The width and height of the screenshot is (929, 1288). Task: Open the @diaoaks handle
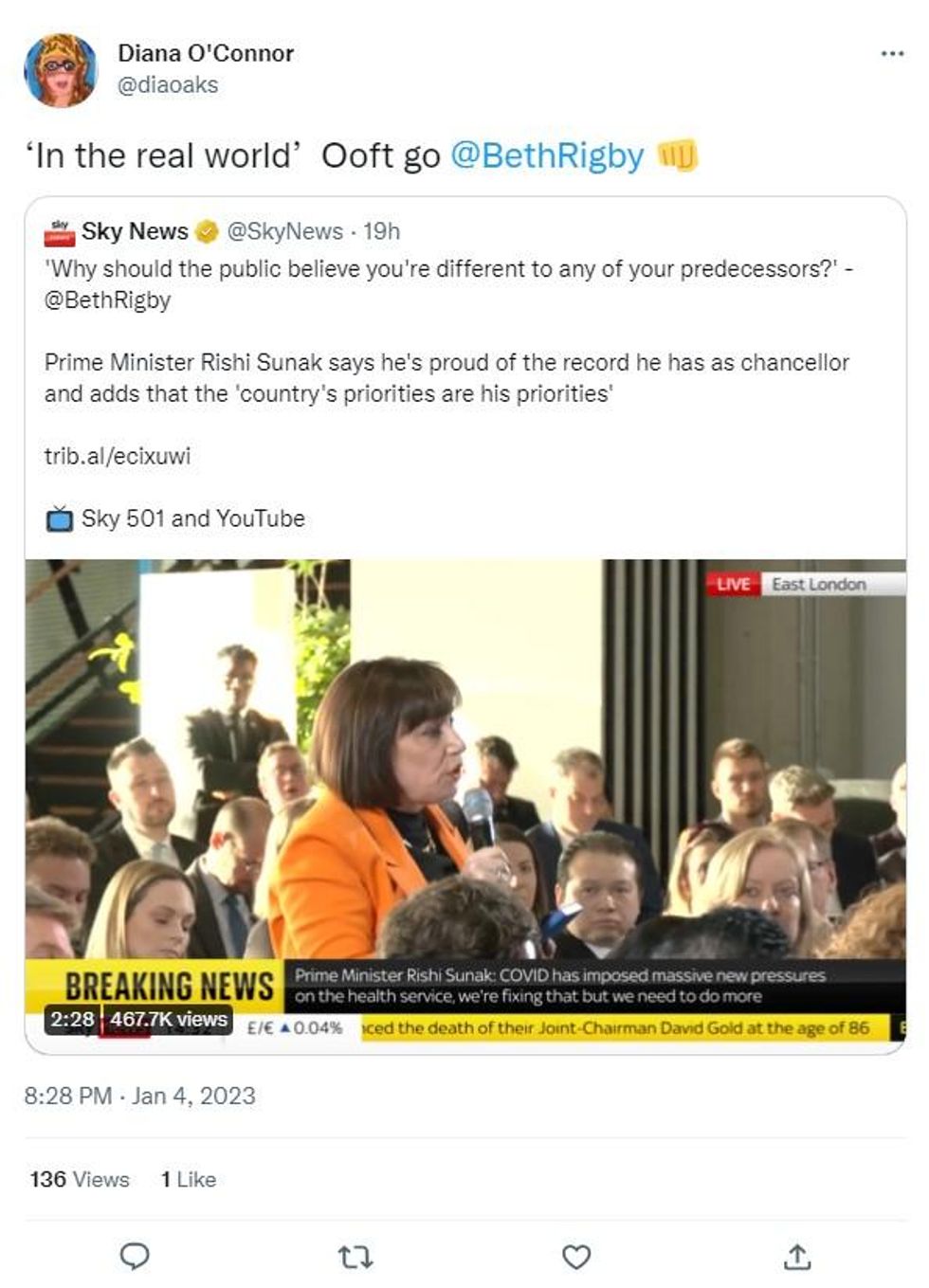tap(168, 85)
